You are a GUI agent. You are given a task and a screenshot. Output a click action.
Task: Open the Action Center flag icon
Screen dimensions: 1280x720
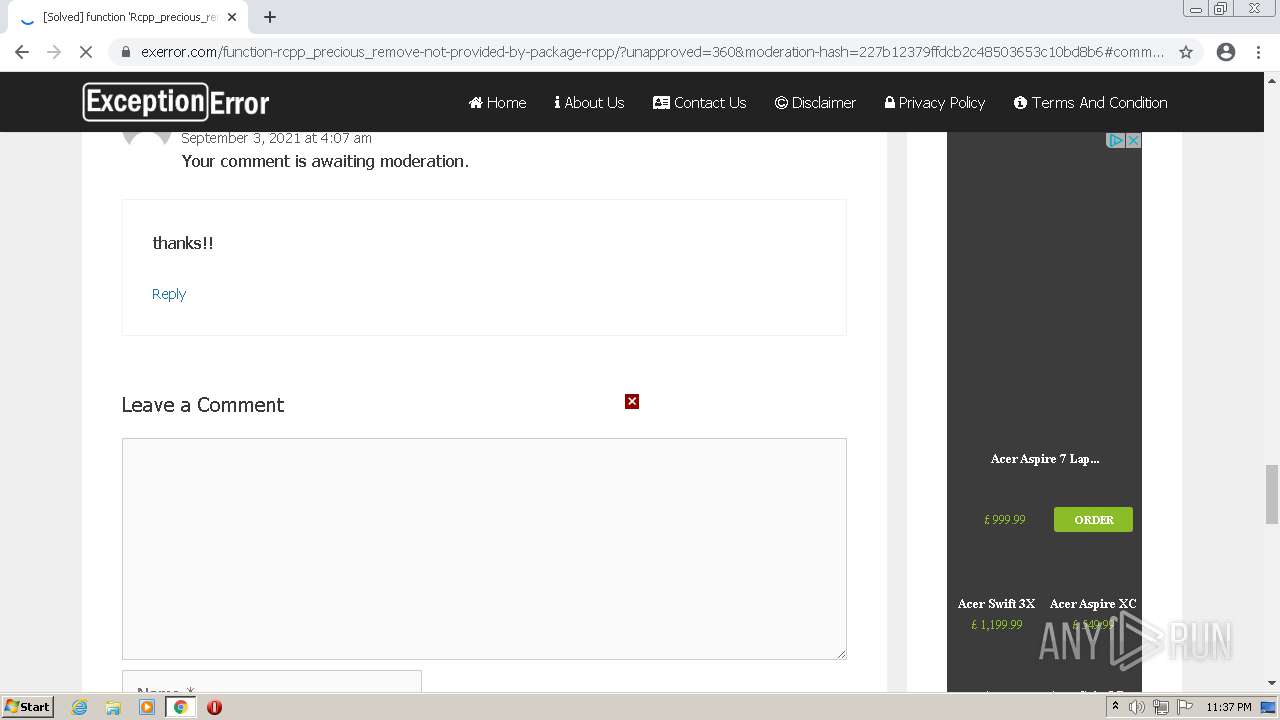click(1185, 707)
